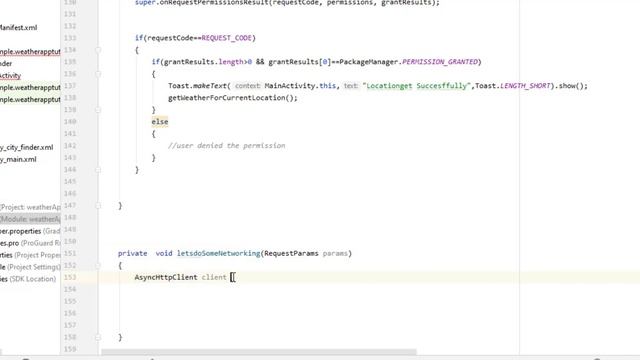Image resolution: width=640 pixels, height=360 pixels.
Task: Click the horizontal scrollbar below the editor
Action: [259, 352]
